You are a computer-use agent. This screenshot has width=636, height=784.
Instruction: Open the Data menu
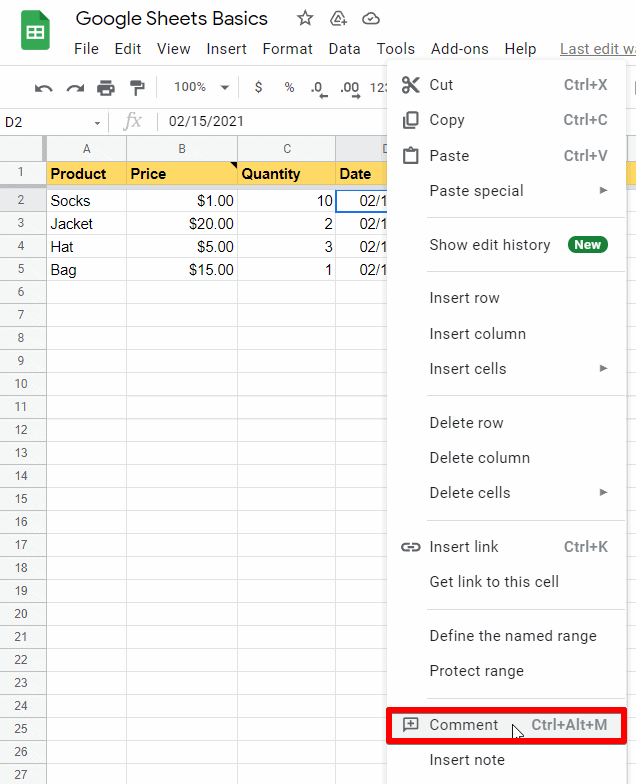point(344,49)
